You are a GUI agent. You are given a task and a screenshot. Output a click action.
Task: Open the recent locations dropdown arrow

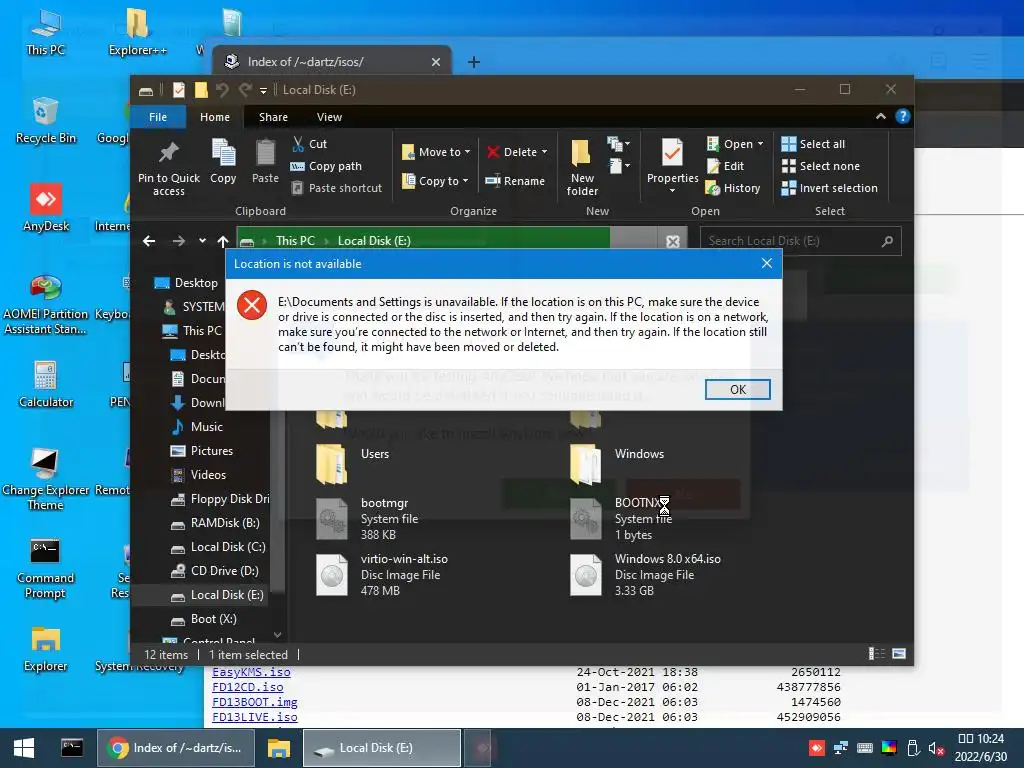pyautogui.click(x=202, y=241)
